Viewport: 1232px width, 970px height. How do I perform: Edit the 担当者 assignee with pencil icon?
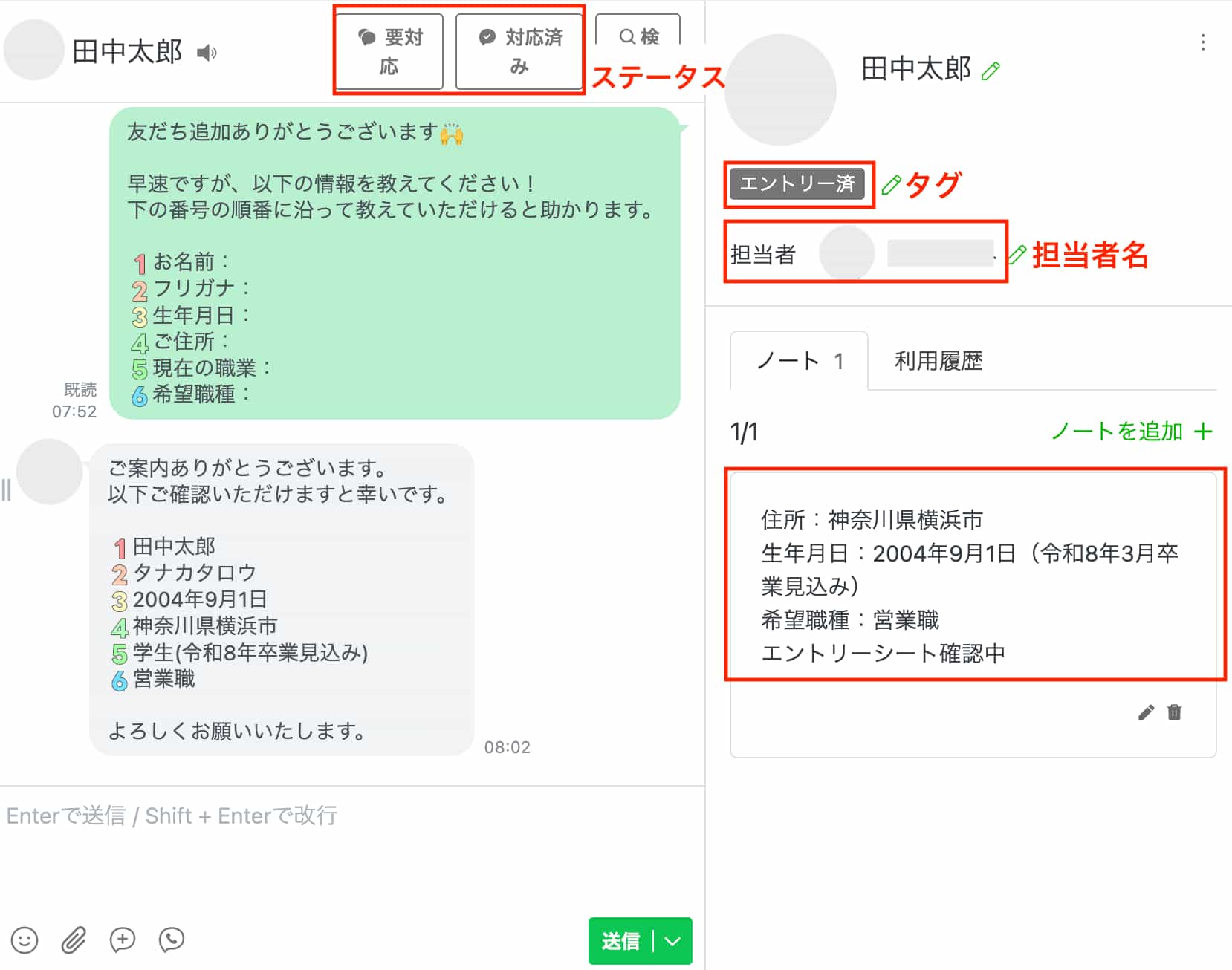pyautogui.click(x=1017, y=255)
